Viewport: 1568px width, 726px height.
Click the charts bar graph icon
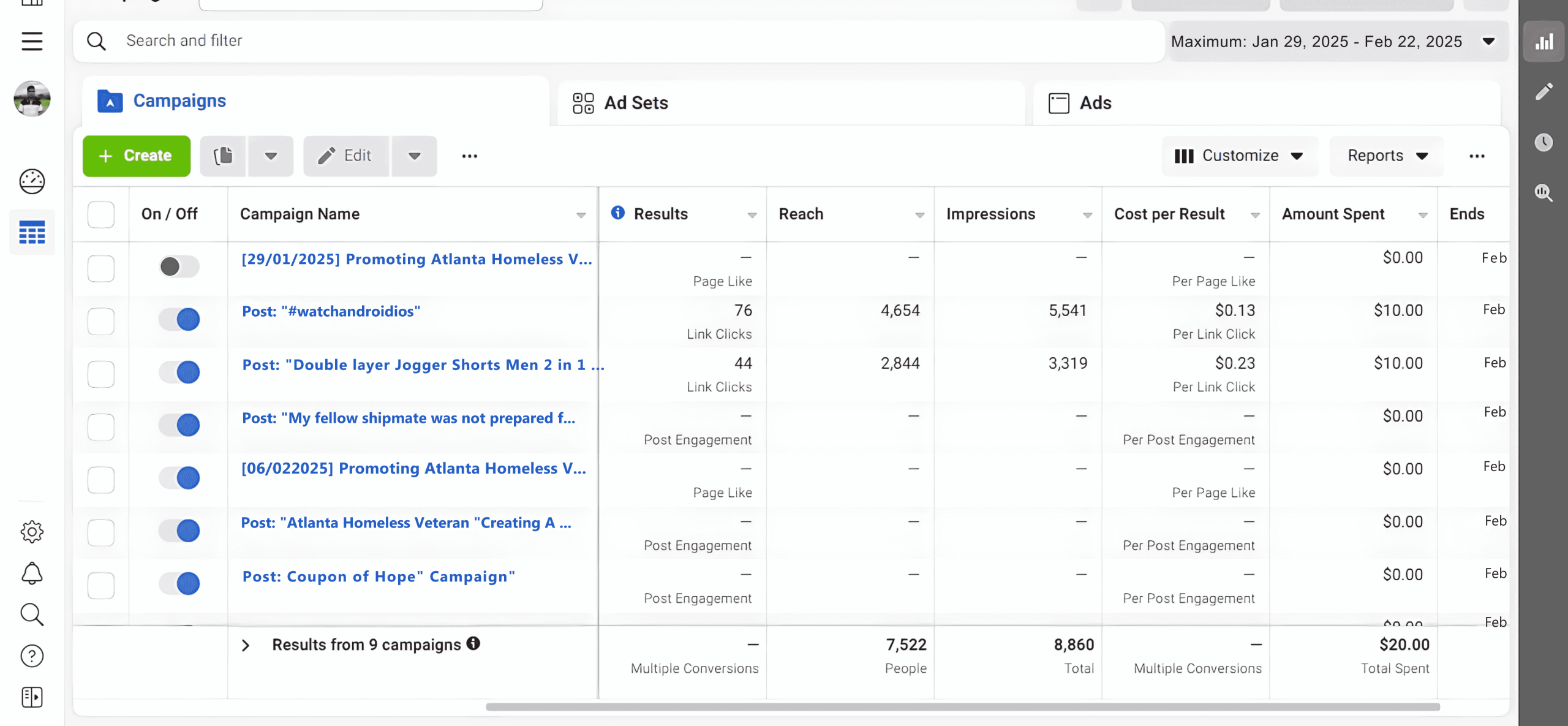(x=1543, y=42)
